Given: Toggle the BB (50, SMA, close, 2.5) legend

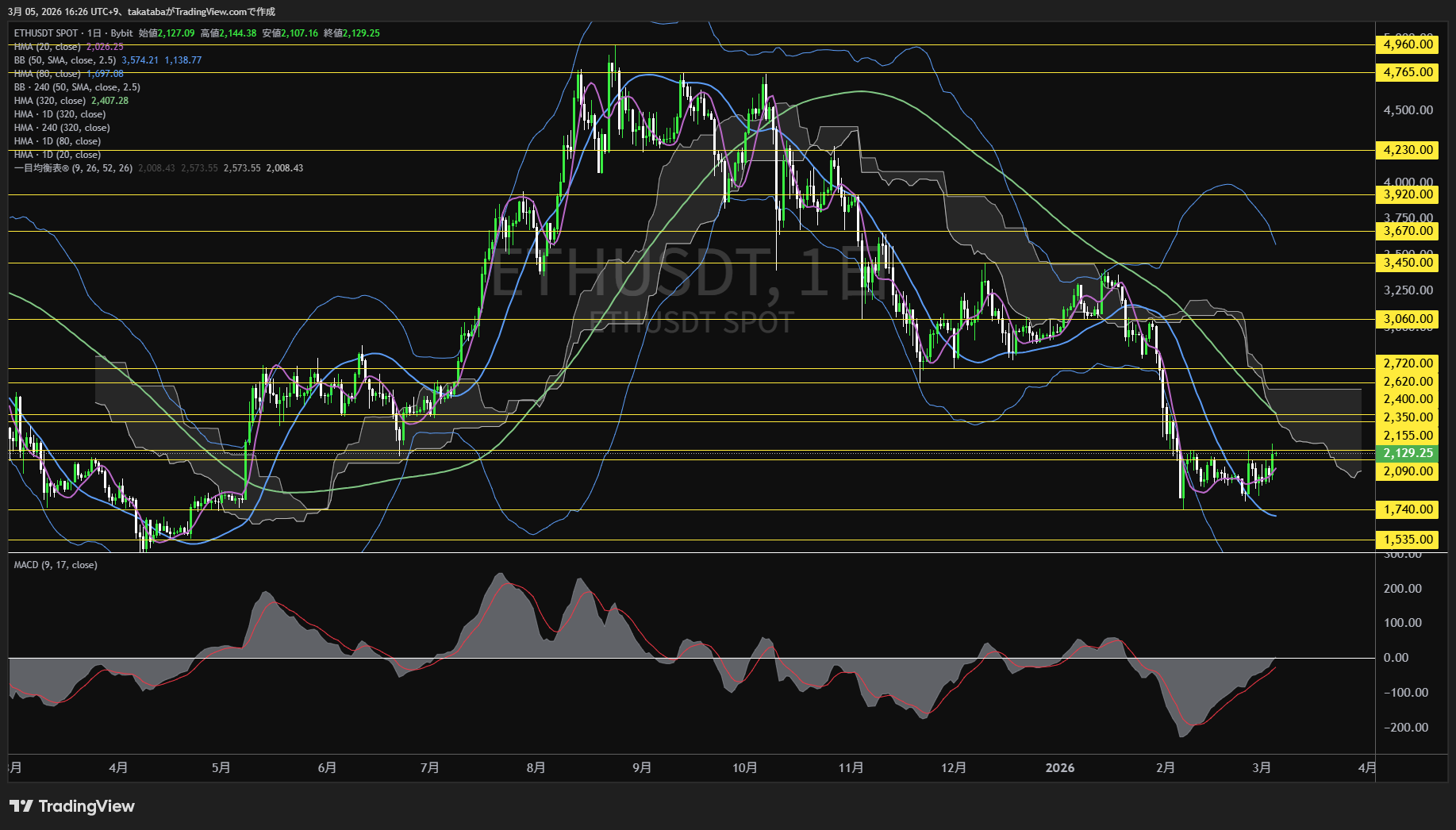Looking at the screenshot, I should 64,60.
